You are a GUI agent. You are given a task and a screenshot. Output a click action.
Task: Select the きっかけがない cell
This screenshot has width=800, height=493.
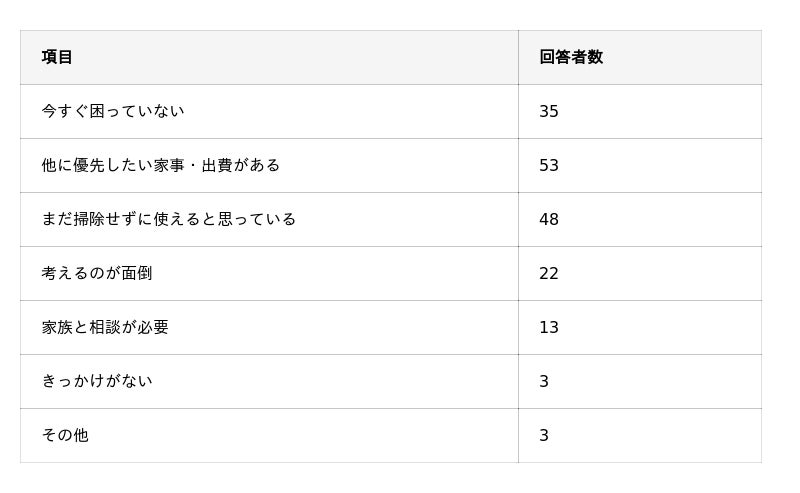[97, 381]
